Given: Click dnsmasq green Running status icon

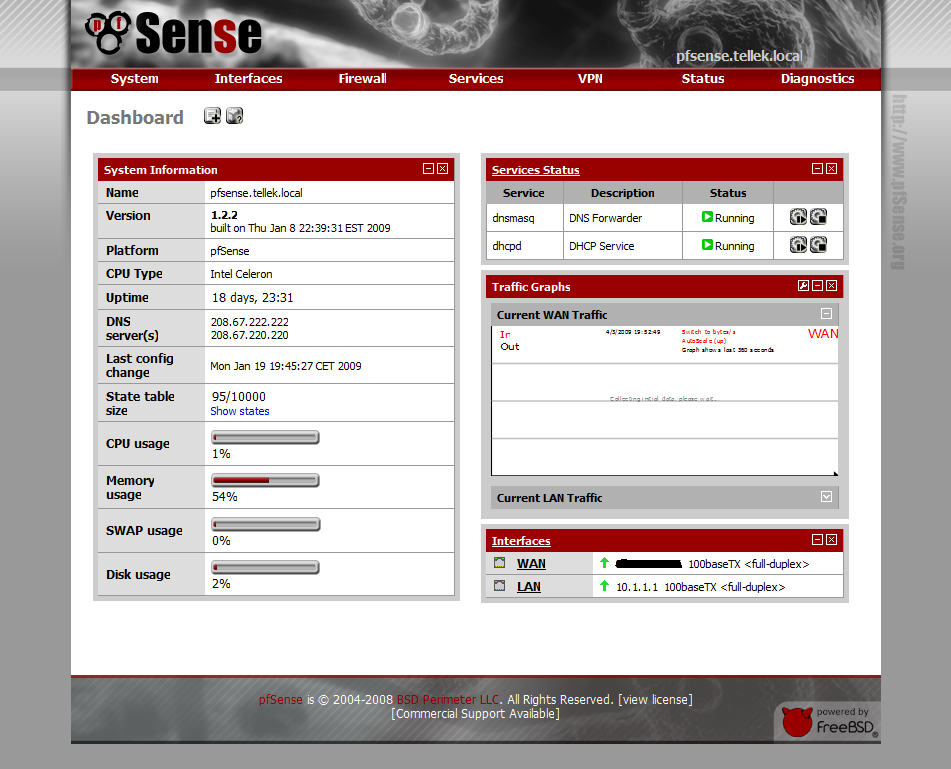Looking at the screenshot, I should [707, 217].
